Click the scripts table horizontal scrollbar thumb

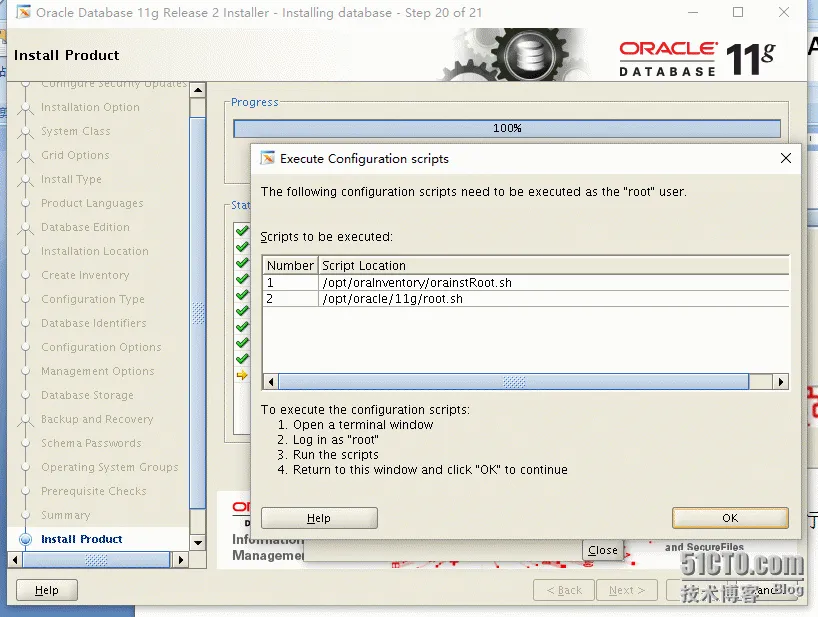pyautogui.click(x=514, y=382)
